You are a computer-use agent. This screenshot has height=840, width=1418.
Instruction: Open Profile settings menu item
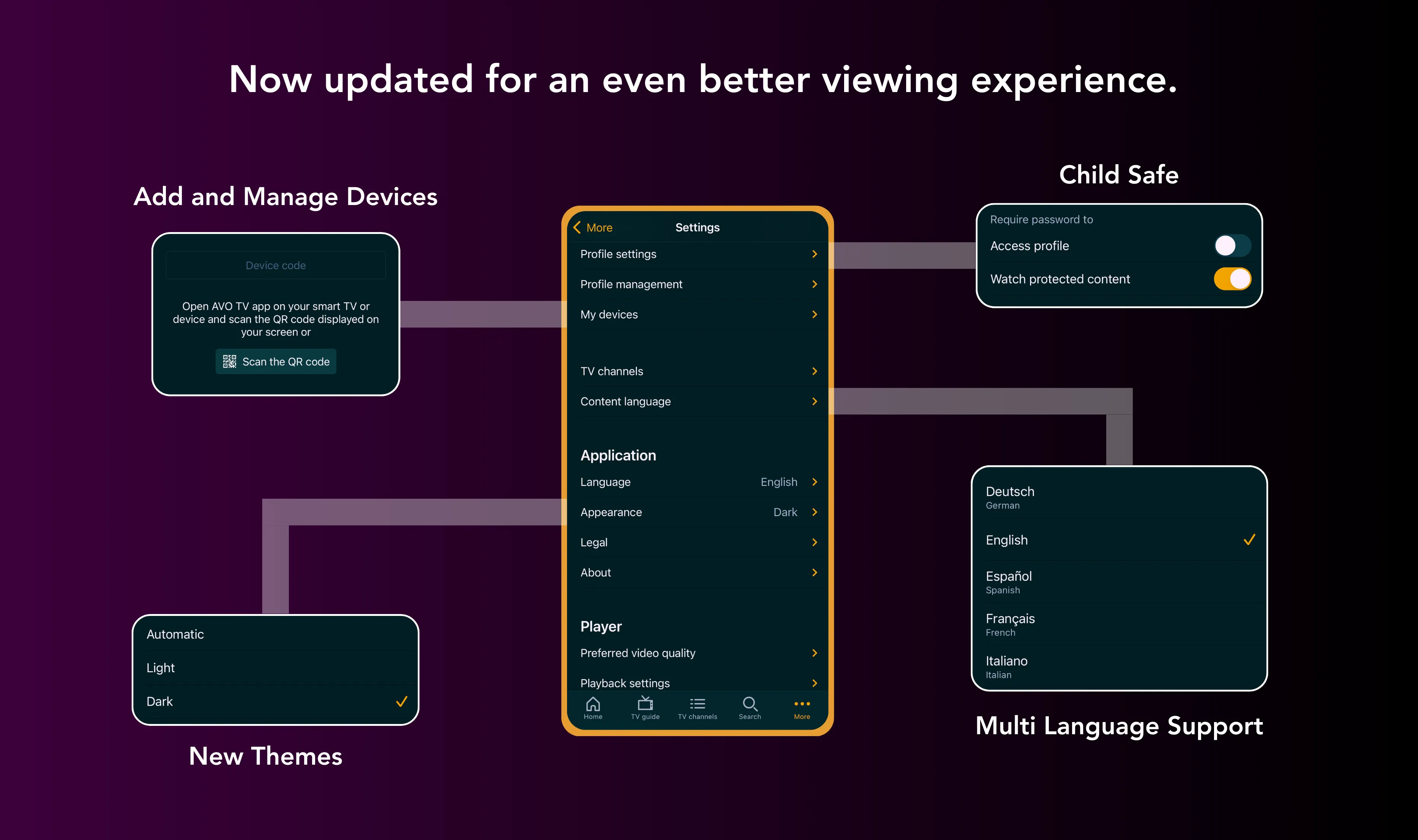(697, 253)
